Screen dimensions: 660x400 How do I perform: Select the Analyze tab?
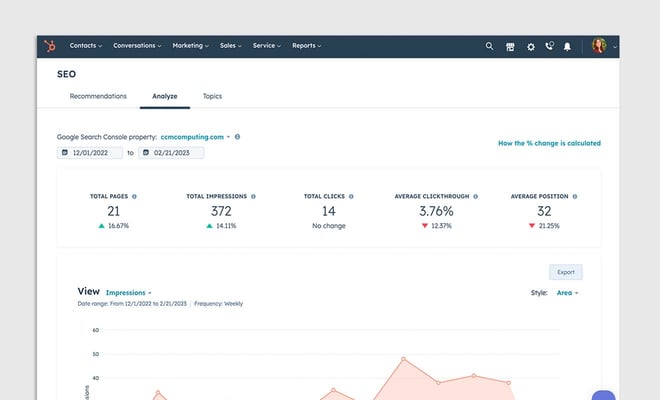click(x=165, y=96)
